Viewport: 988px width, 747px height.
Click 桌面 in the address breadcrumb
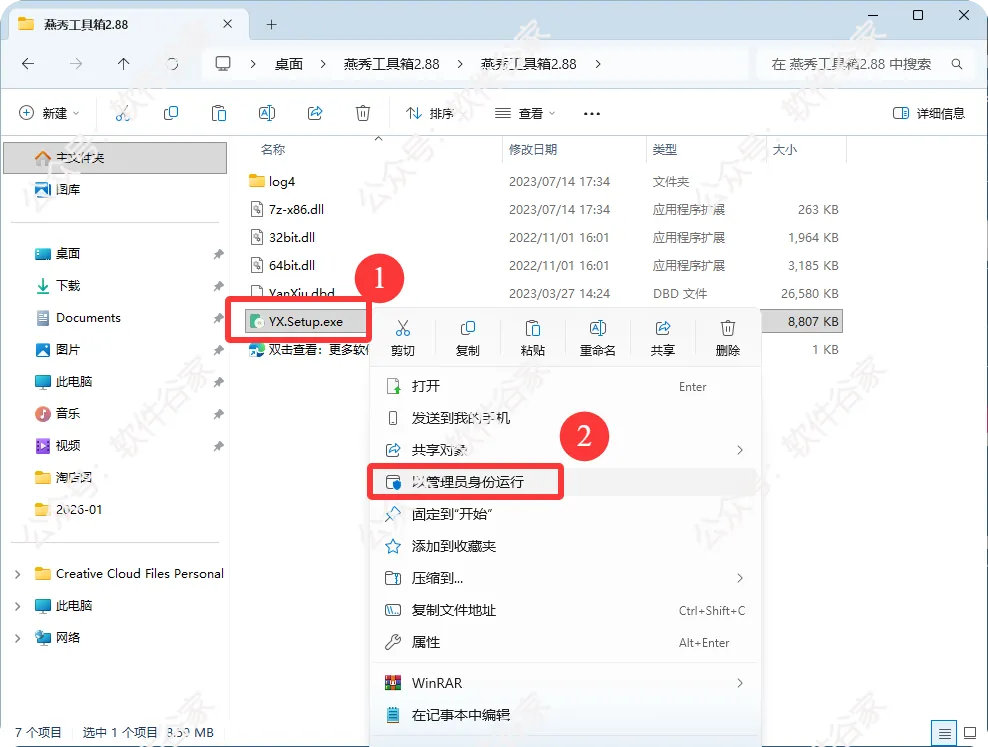point(289,64)
